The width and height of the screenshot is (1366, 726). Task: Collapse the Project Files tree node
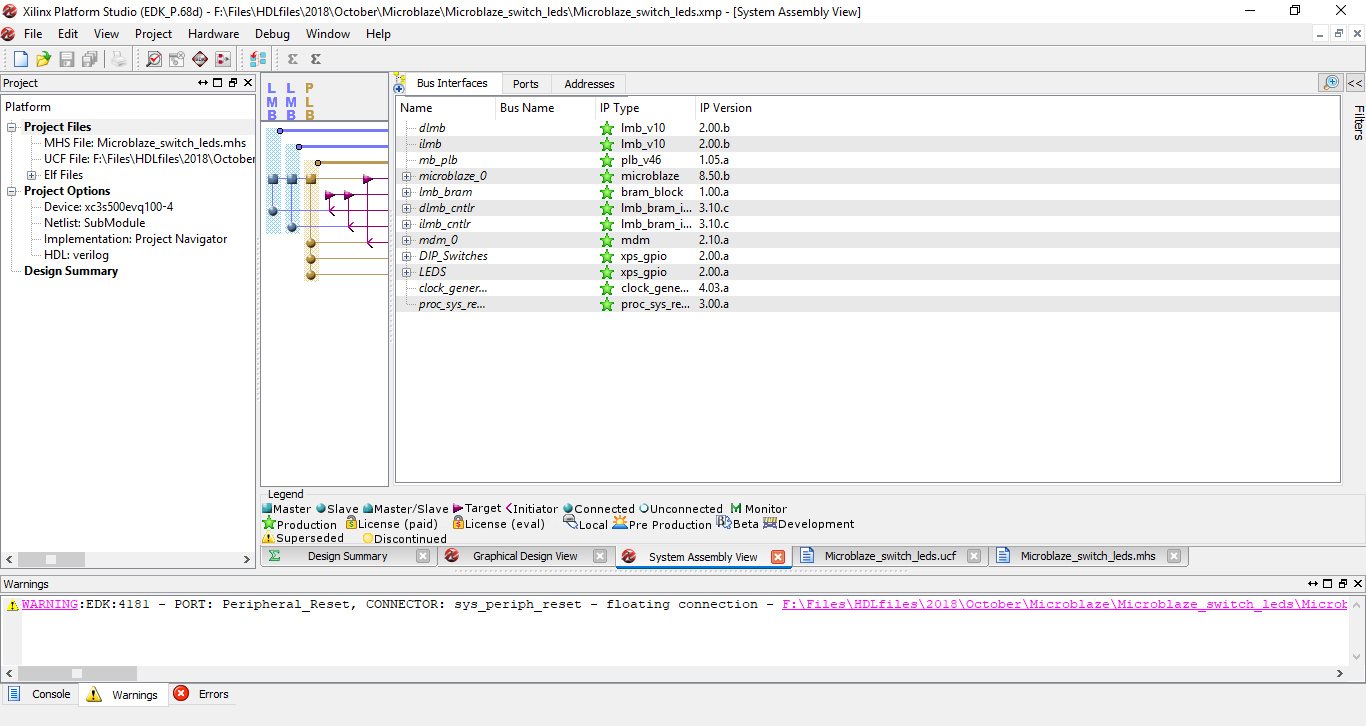pyautogui.click(x=13, y=127)
